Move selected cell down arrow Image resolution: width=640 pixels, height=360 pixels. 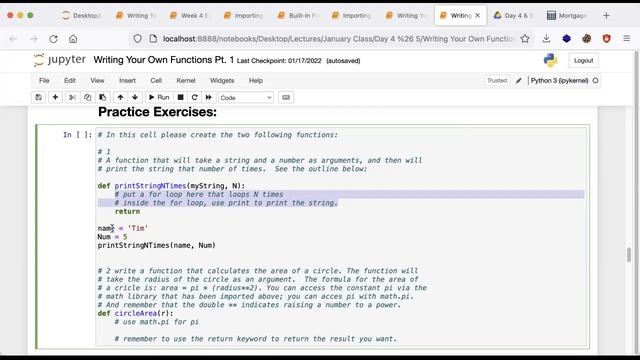click(x=135, y=98)
